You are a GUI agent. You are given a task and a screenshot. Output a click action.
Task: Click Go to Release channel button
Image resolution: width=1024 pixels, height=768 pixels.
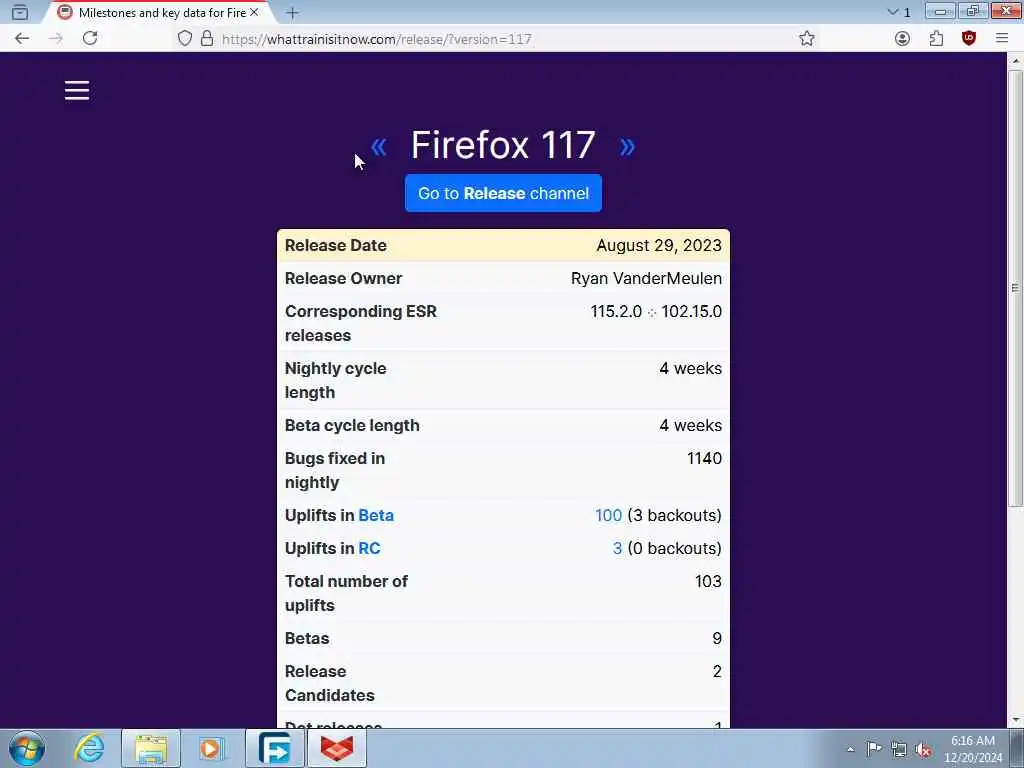point(503,193)
